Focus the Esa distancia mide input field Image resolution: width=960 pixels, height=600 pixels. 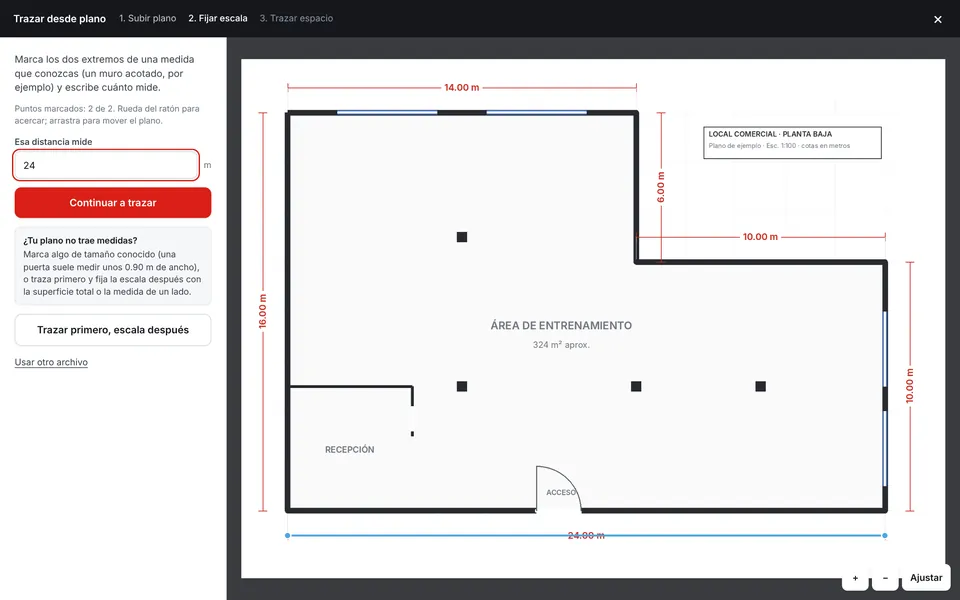[x=106, y=165]
